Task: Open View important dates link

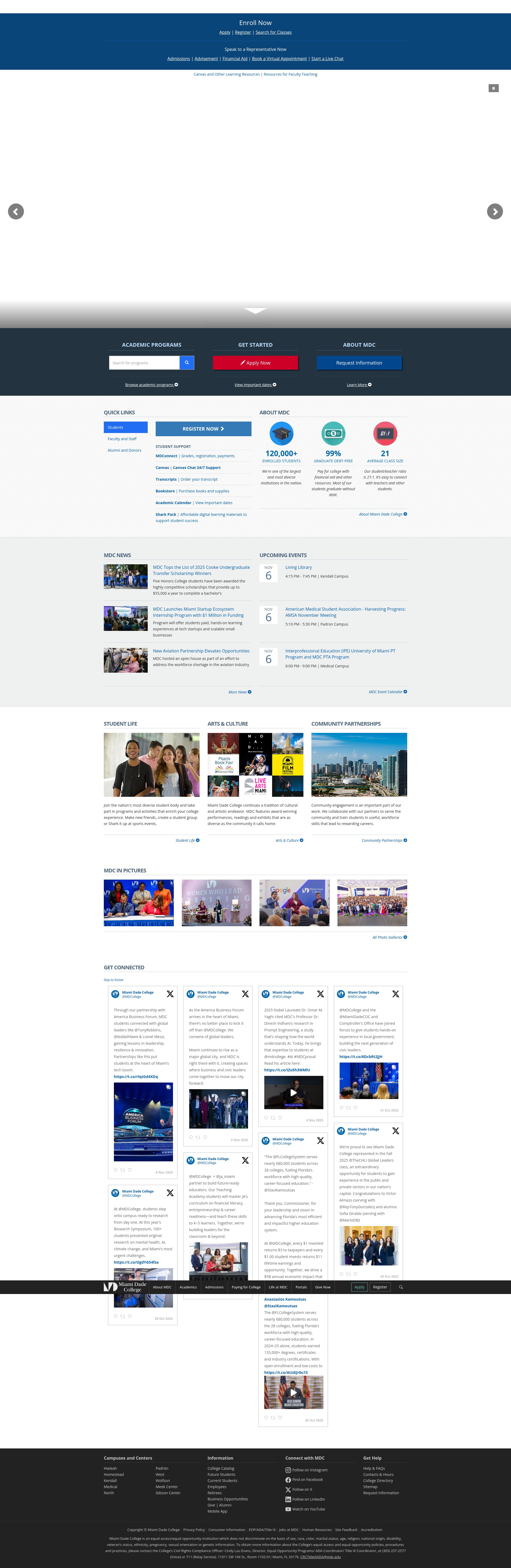Action: (256, 385)
